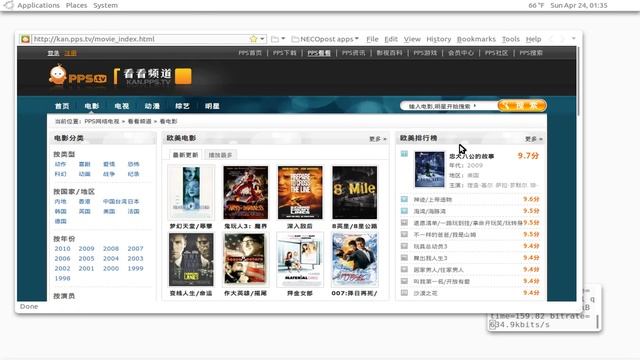
Task: Open the Behind Enemy Lines movie poster
Action: point(300,192)
